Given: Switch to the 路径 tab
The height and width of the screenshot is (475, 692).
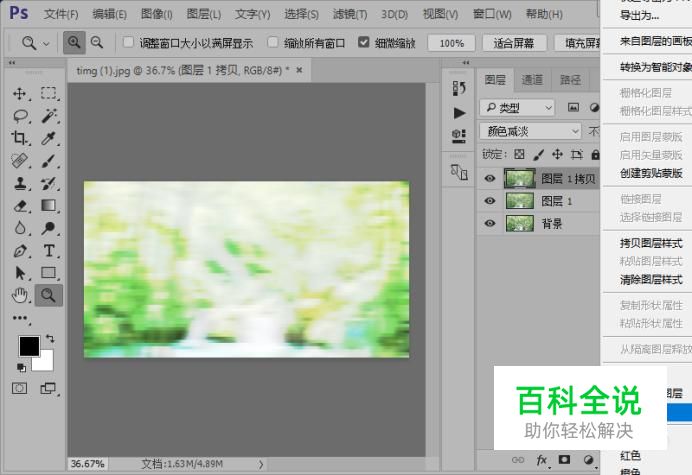Looking at the screenshot, I should pyautogui.click(x=570, y=80).
